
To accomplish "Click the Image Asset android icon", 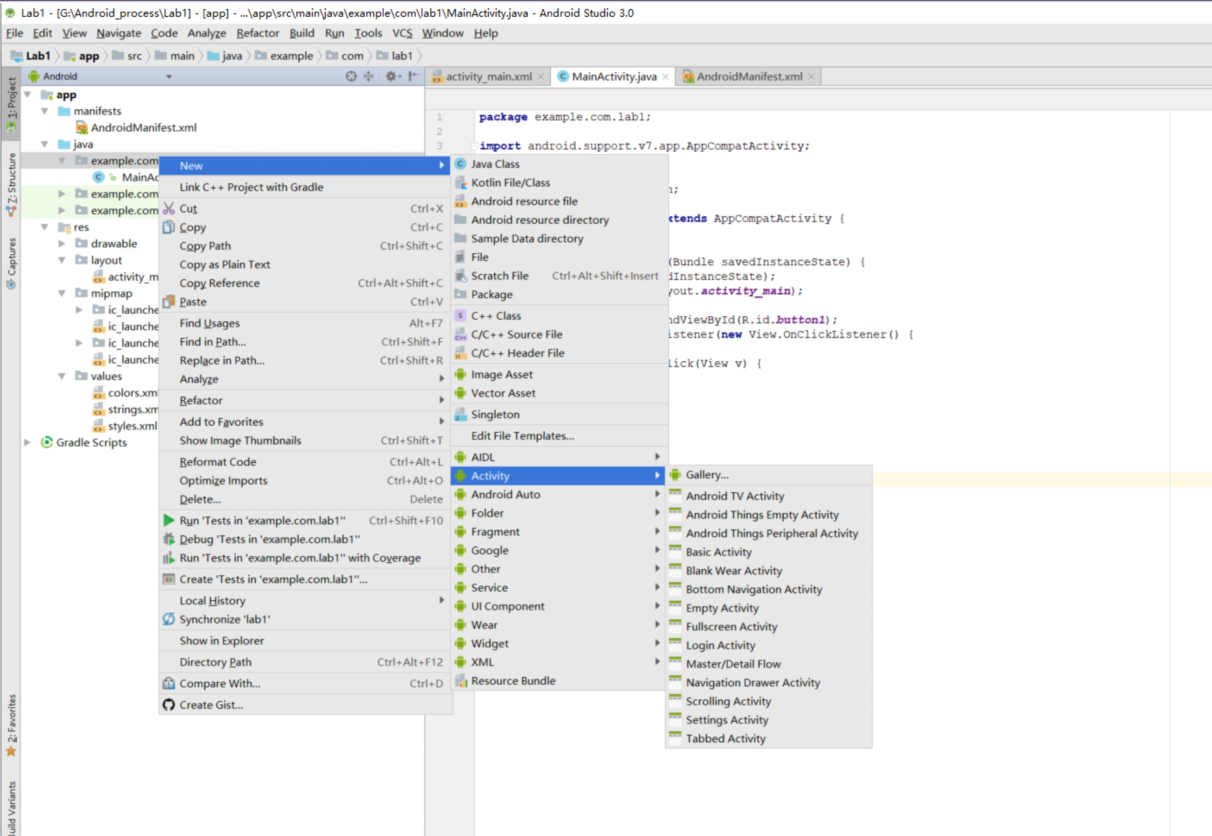I will (x=461, y=375).
